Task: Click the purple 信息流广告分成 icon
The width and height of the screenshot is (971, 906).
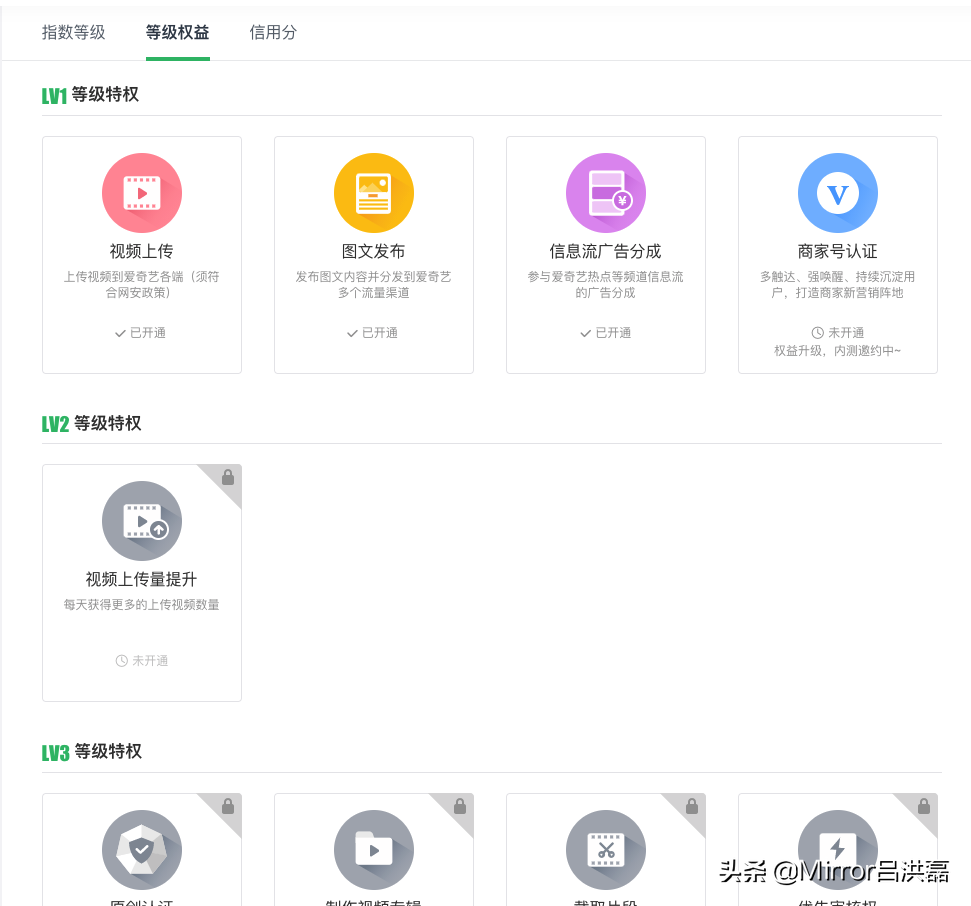Action: (606, 193)
